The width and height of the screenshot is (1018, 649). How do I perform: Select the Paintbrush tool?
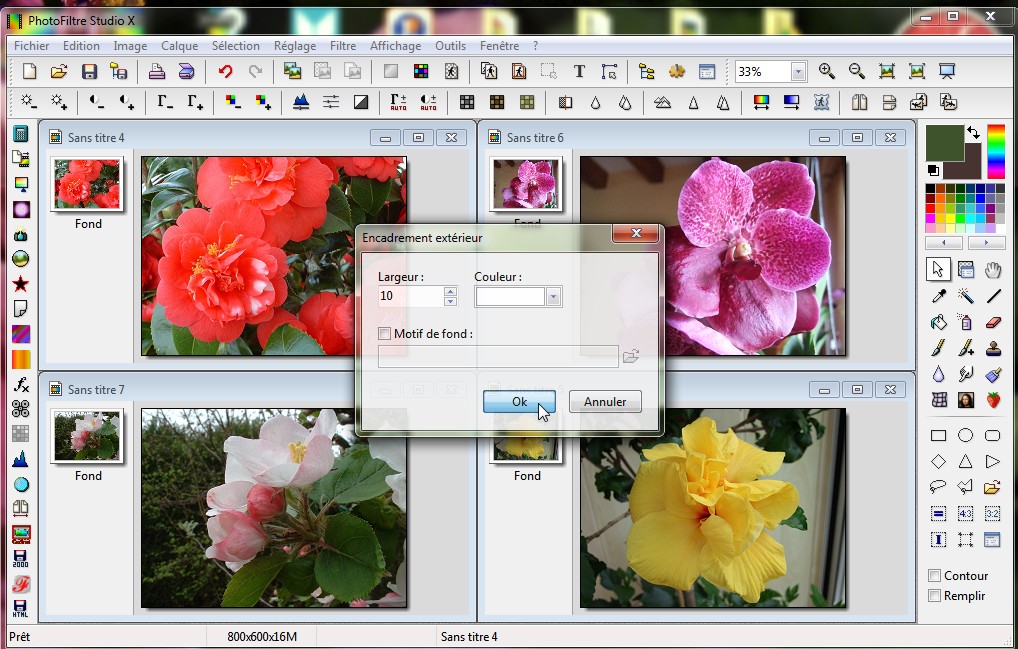pyautogui.click(x=939, y=349)
